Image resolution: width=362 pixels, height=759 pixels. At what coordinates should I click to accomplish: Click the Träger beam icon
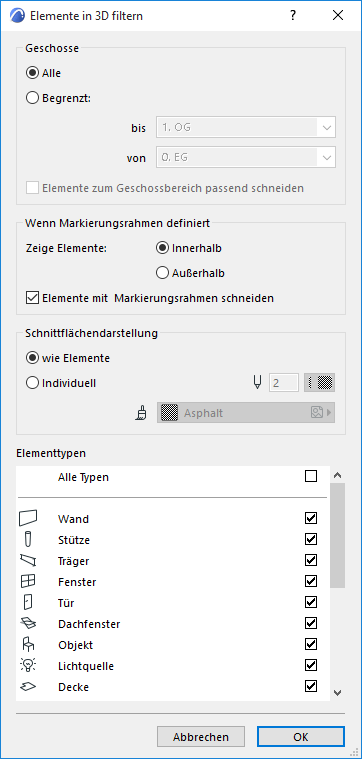[x=28, y=561]
